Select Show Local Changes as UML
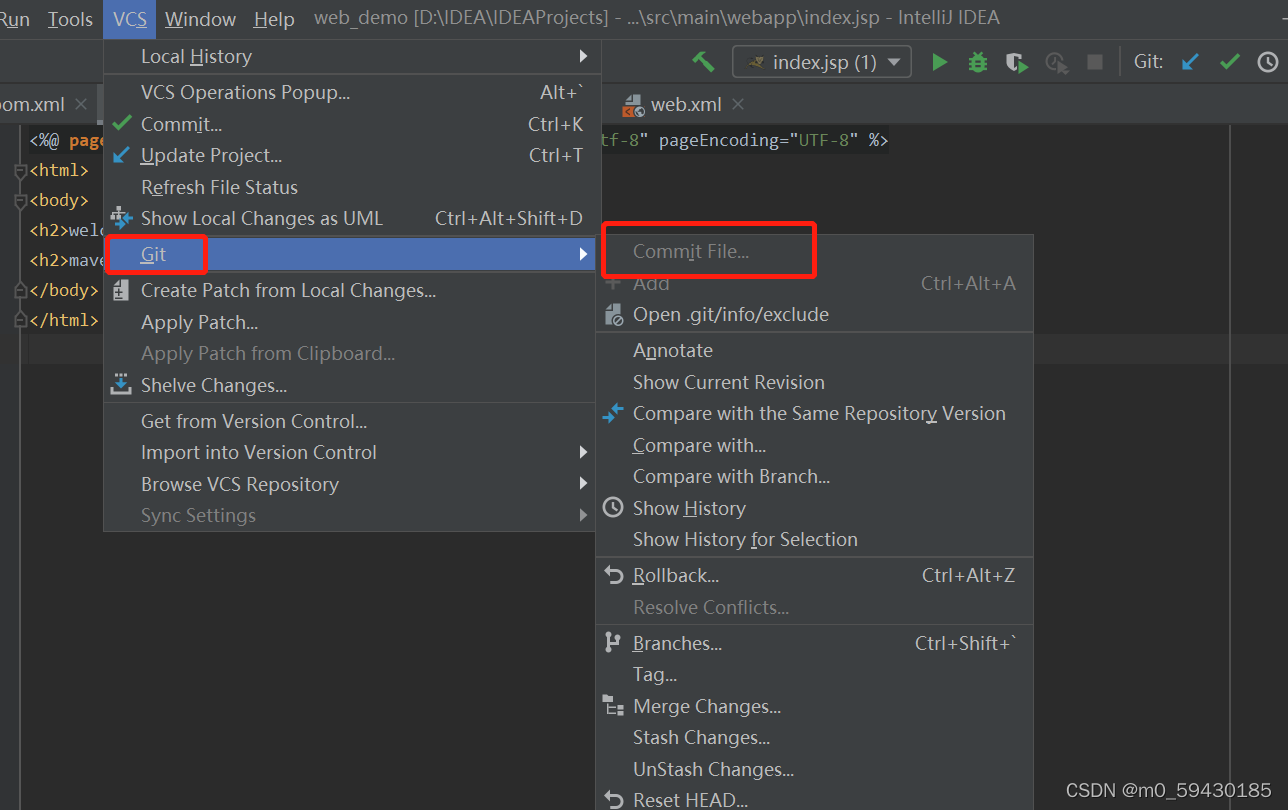The width and height of the screenshot is (1288, 810). pos(352,218)
